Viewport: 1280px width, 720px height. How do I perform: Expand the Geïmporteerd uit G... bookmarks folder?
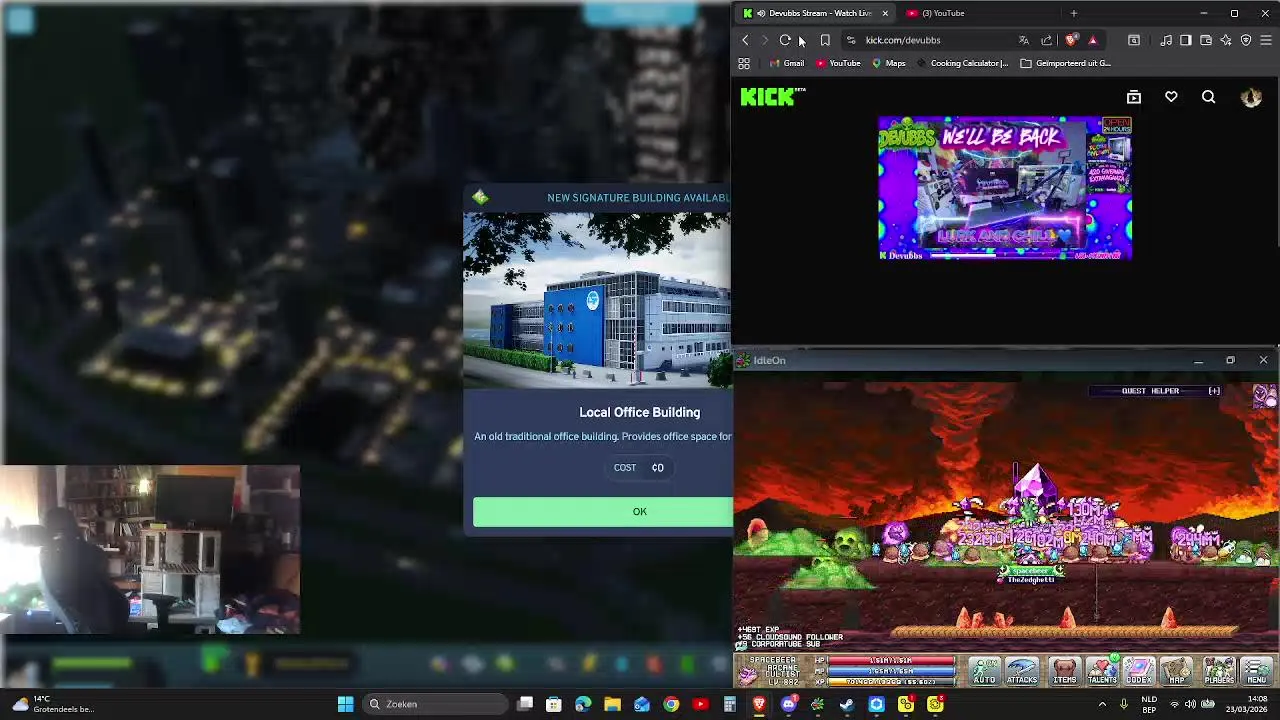click(1065, 63)
